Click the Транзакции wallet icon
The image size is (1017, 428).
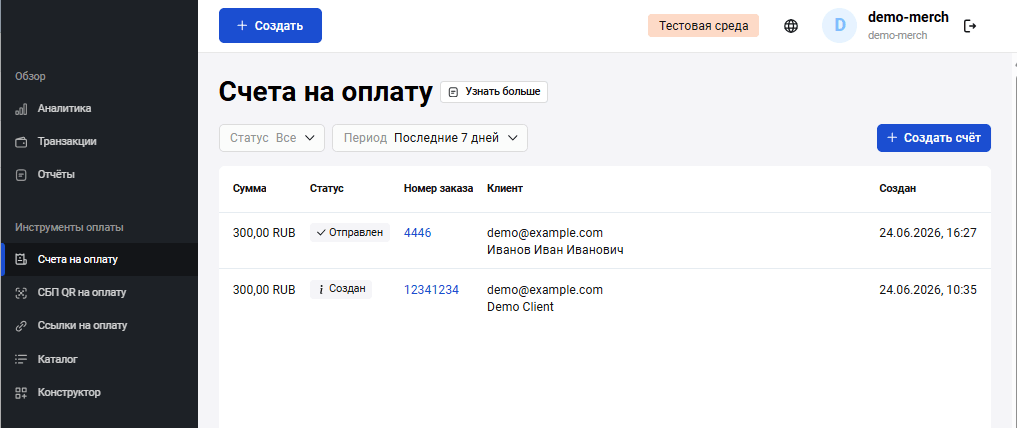click(x=21, y=142)
